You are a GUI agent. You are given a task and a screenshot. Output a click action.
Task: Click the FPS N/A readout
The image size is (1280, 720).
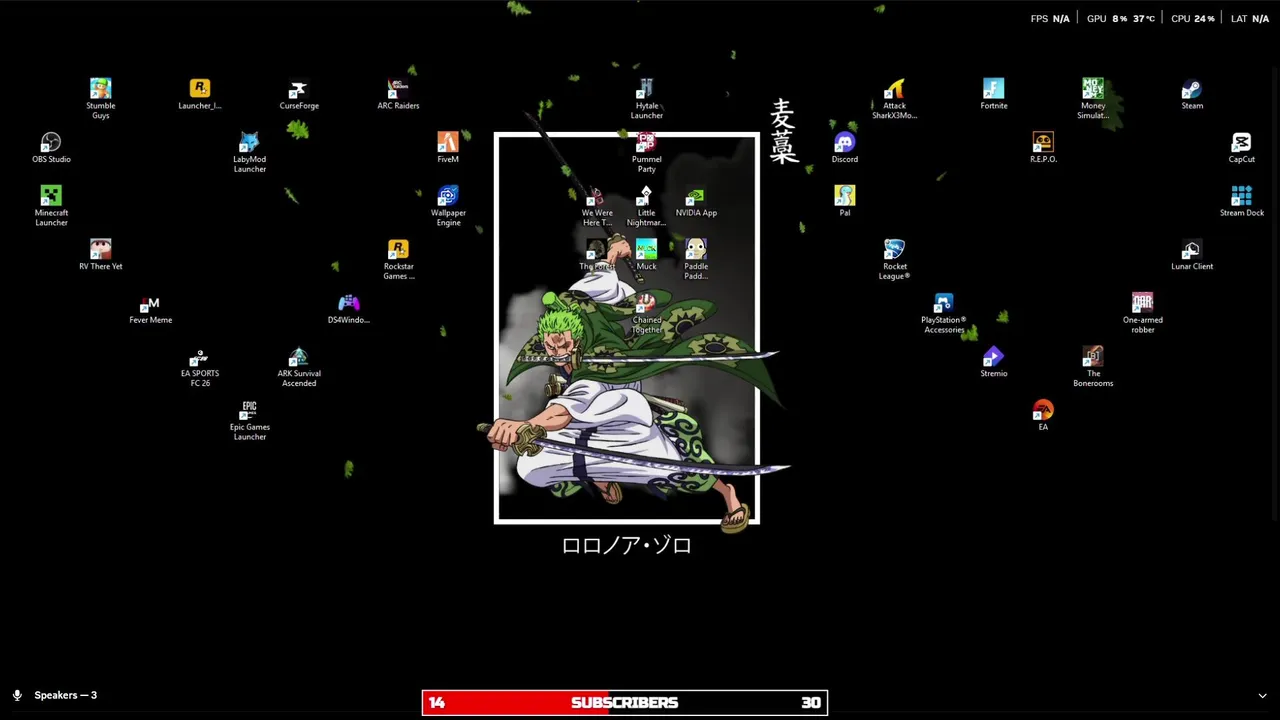pos(1050,19)
